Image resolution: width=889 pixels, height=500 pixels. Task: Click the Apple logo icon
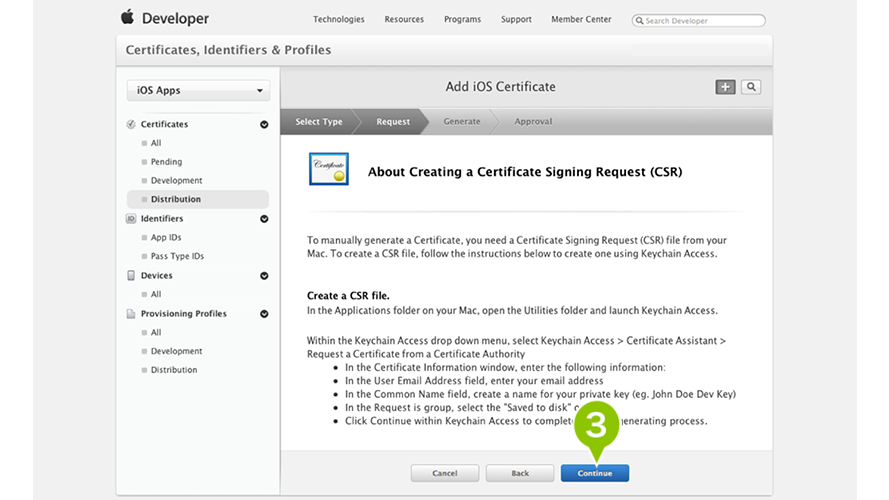128,17
